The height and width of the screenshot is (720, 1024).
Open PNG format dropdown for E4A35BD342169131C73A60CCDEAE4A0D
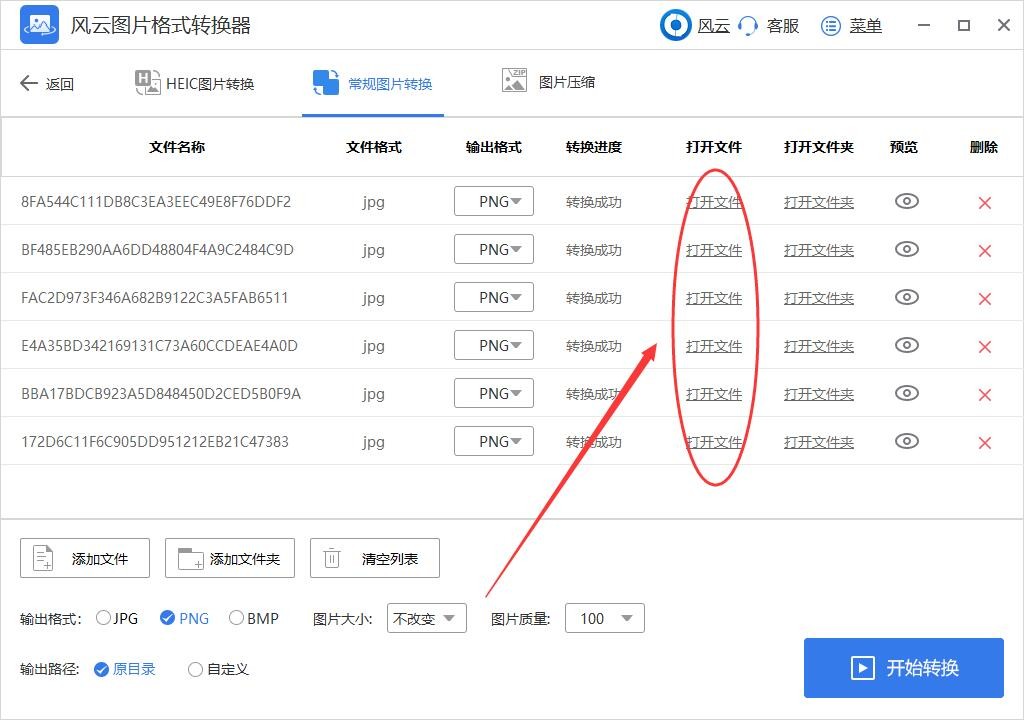(x=494, y=345)
